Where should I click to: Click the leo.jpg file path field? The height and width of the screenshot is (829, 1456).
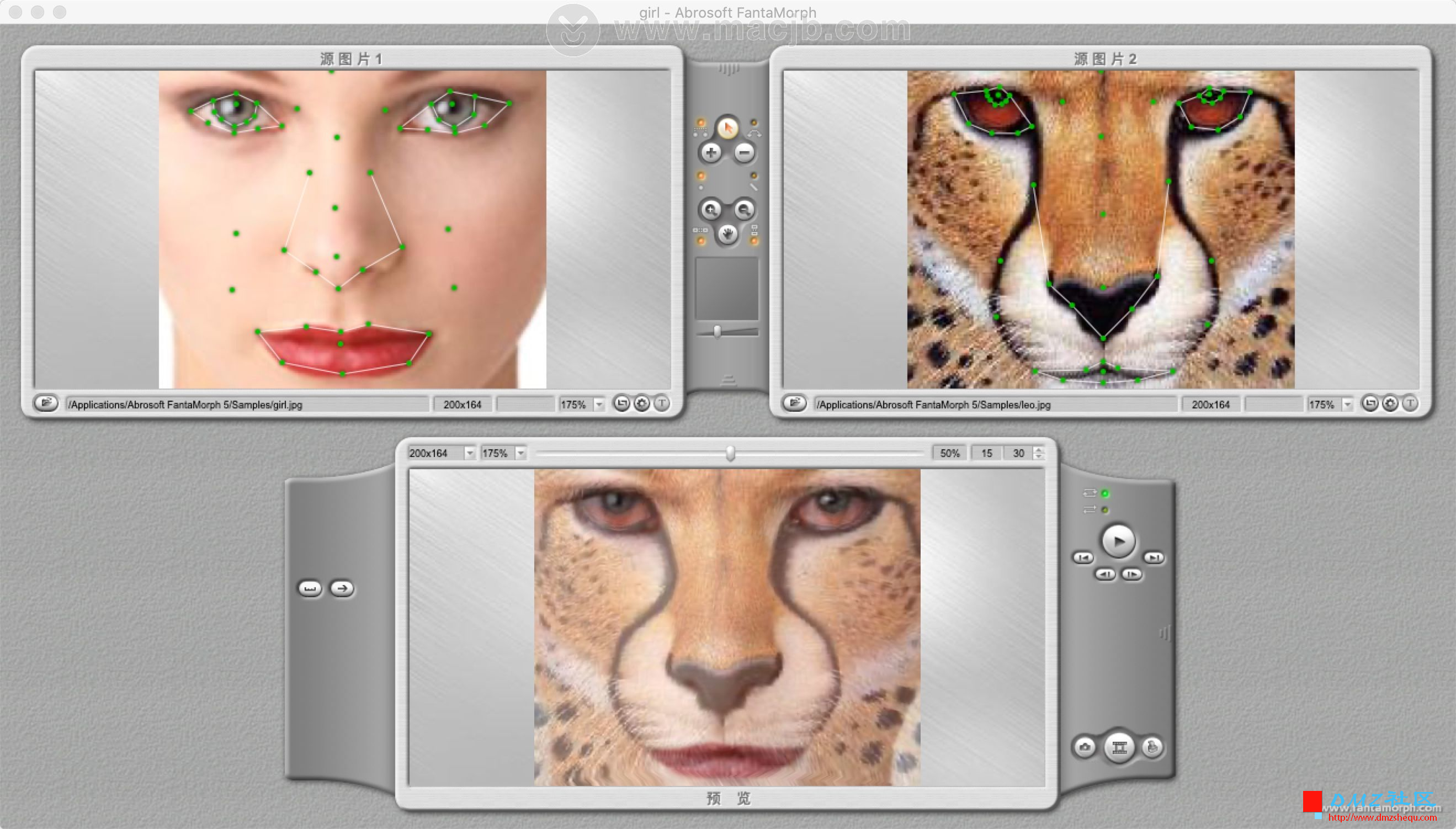coord(996,404)
